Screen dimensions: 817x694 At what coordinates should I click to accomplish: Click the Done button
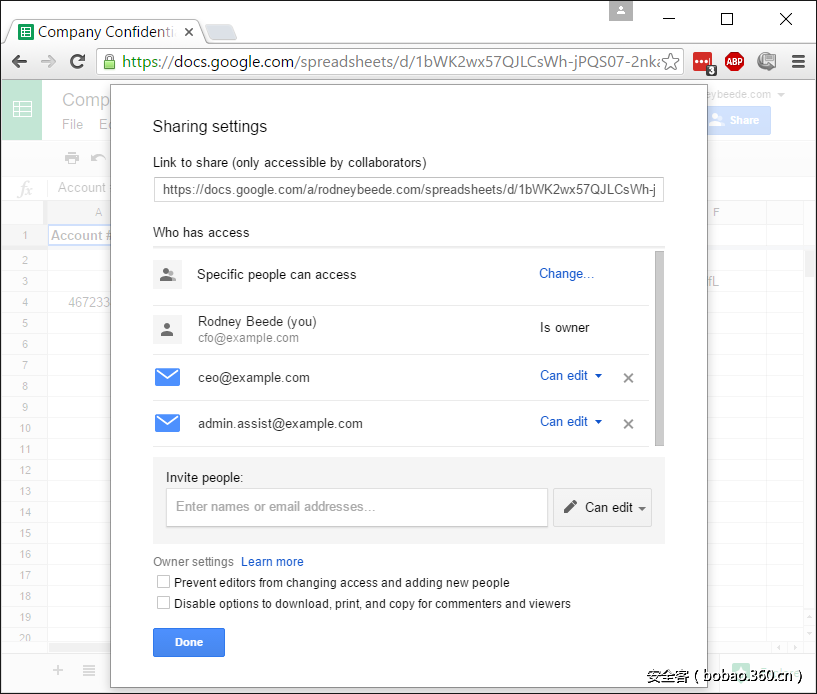pyautogui.click(x=188, y=642)
